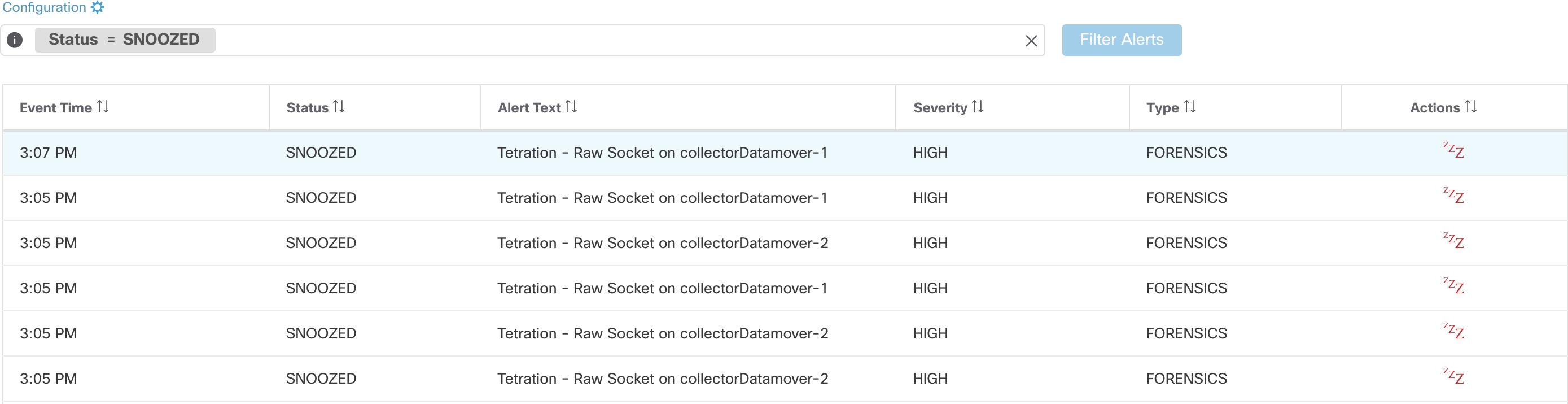
Task: Click snooze icon in the second alert row
Action: pyautogui.click(x=1453, y=196)
